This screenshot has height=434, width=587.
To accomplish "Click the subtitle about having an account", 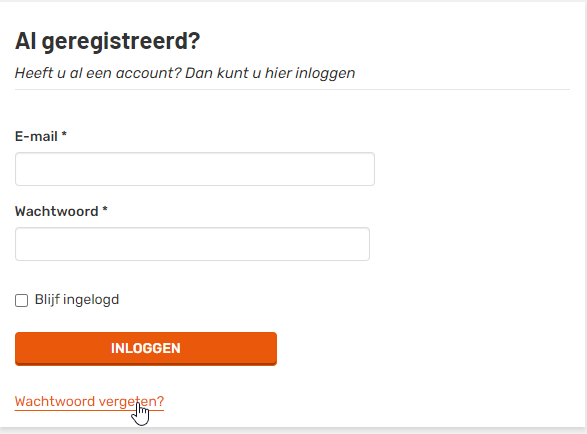I will coord(185,73).
